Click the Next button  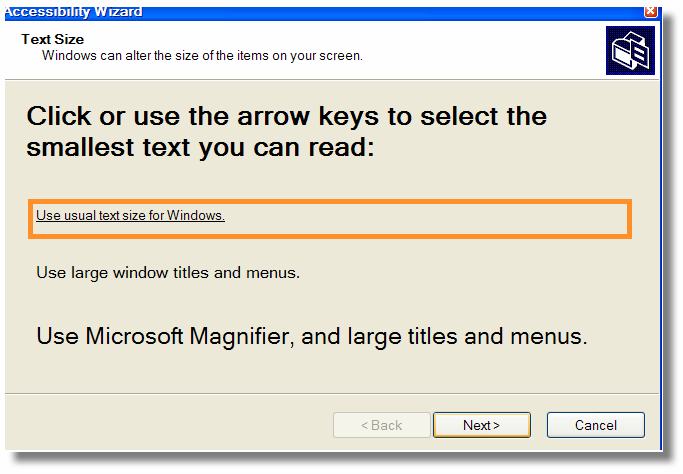pos(481,425)
